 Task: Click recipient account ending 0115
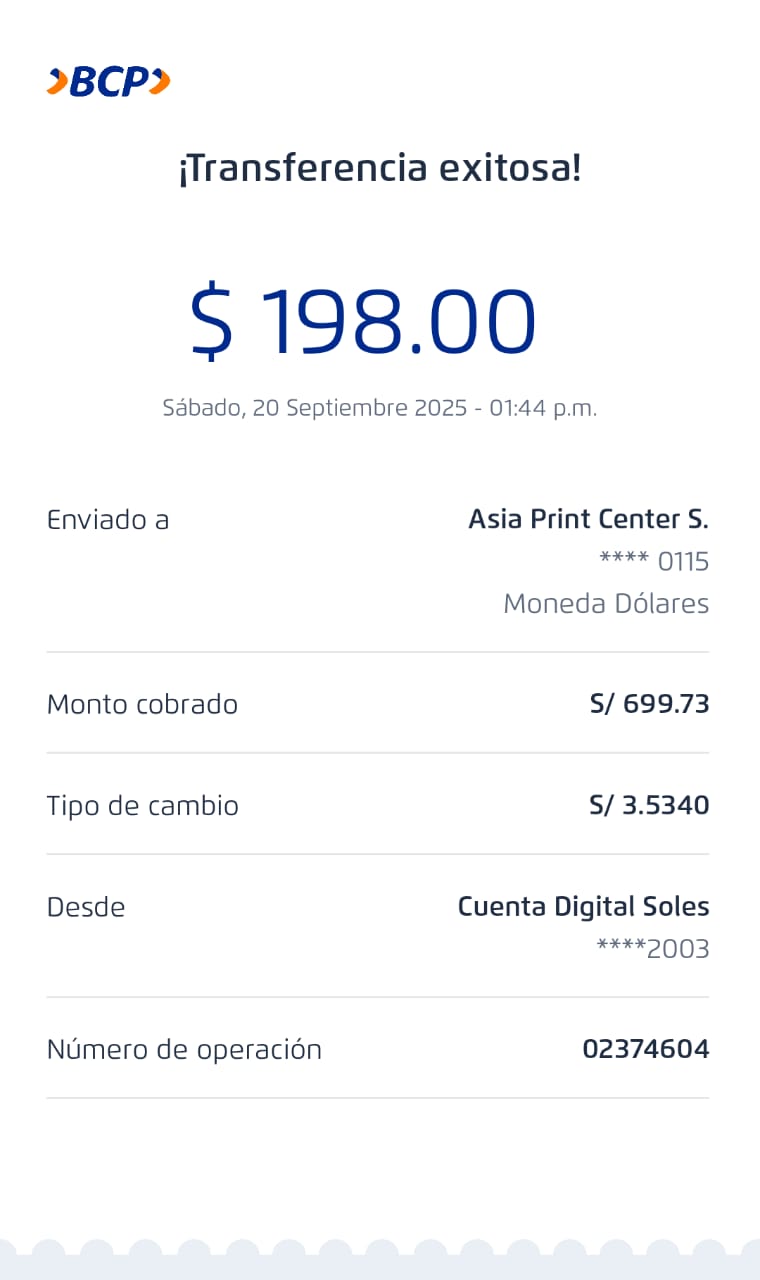tap(654, 562)
